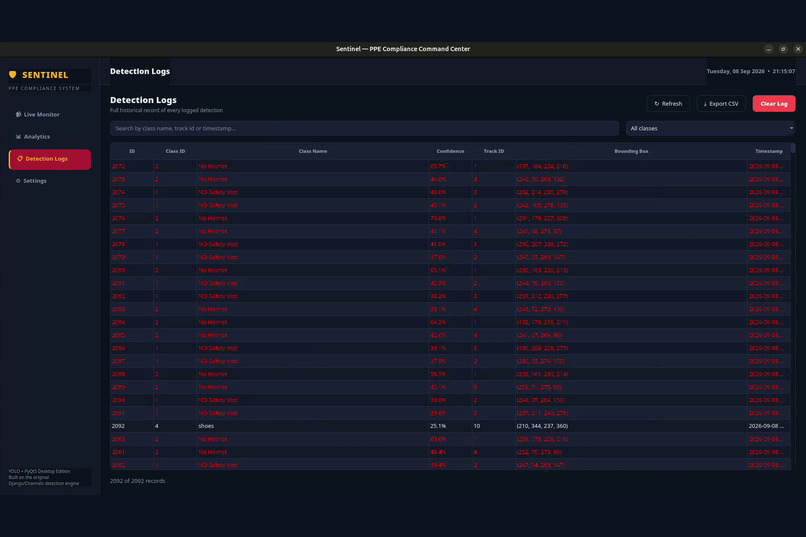Open the All classes filter dropdown

coord(710,128)
